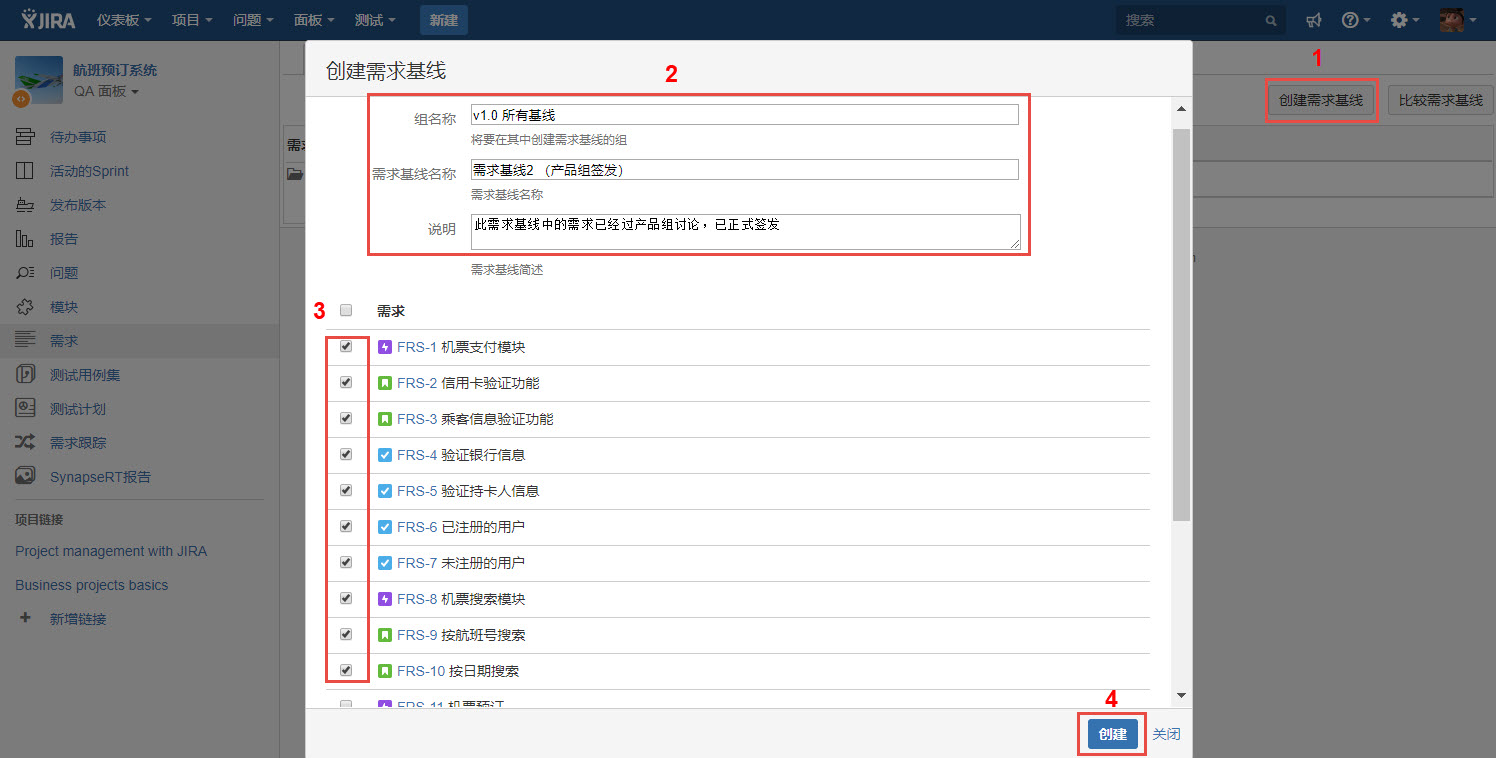The width and height of the screenshot is (1496, 758).
Task: Uncheck FRS-7 未注册的用户 checkbox
Action: pos(346,562)
